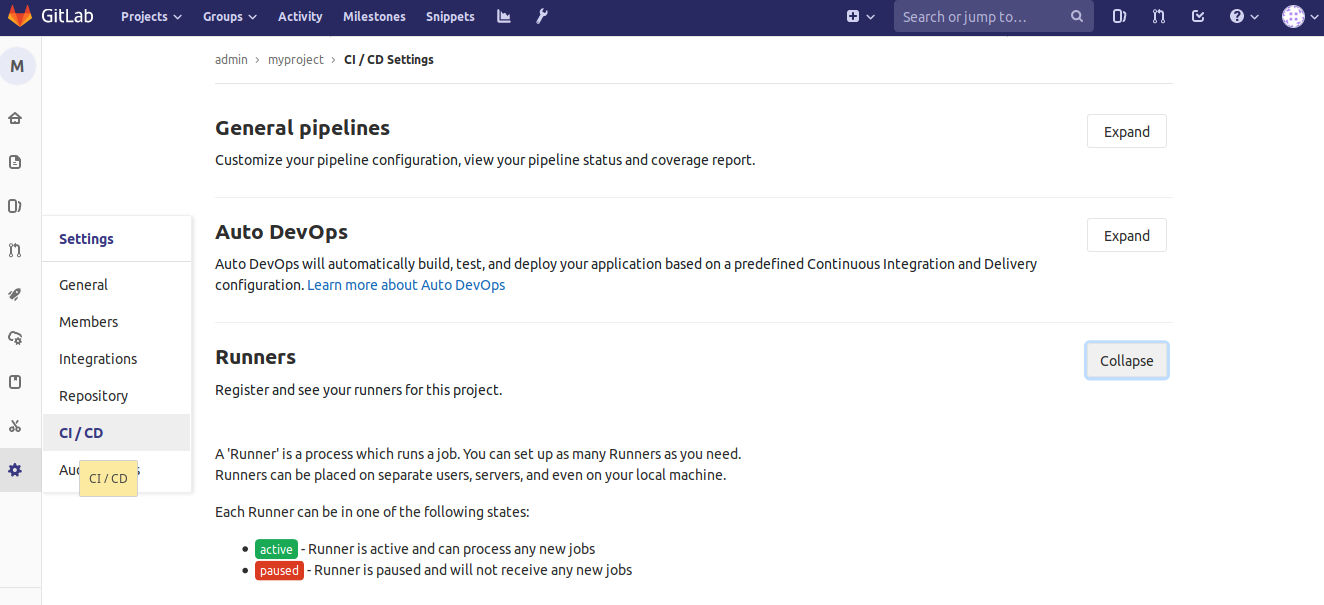Open the to-do list checkmark icon
Image resolution: width=1324 pixels, height=605 pixels.
click(1198, 16)
